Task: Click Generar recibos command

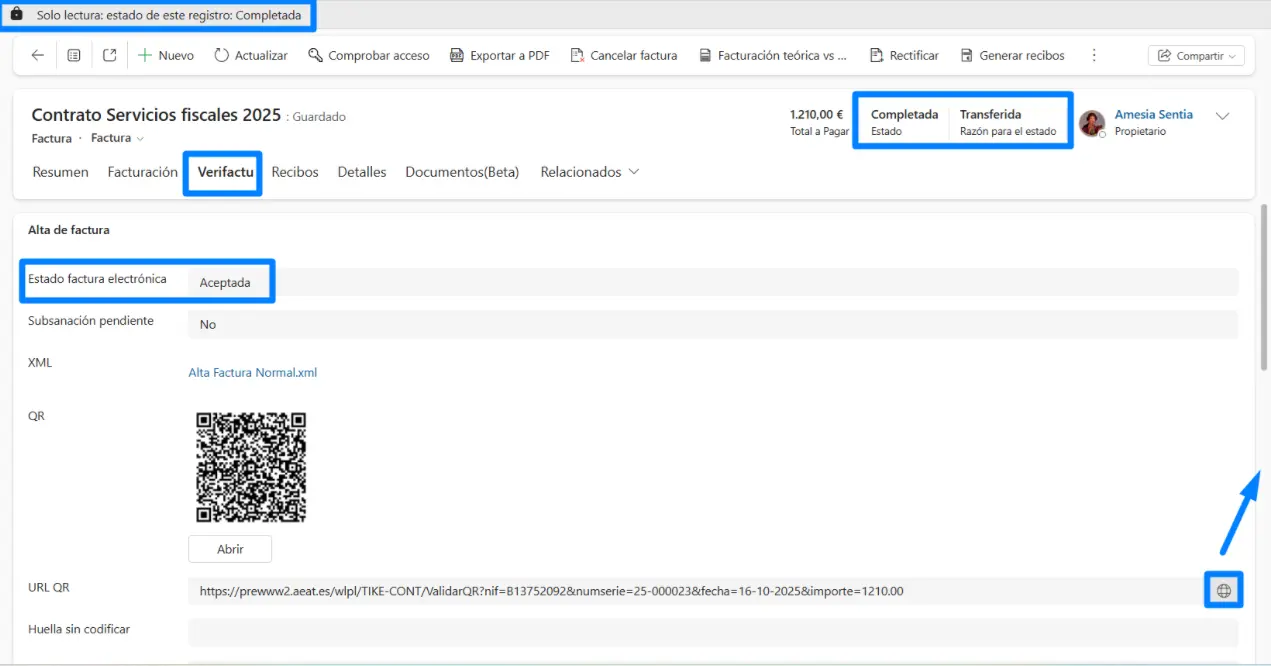Action: pos(1012,56)
